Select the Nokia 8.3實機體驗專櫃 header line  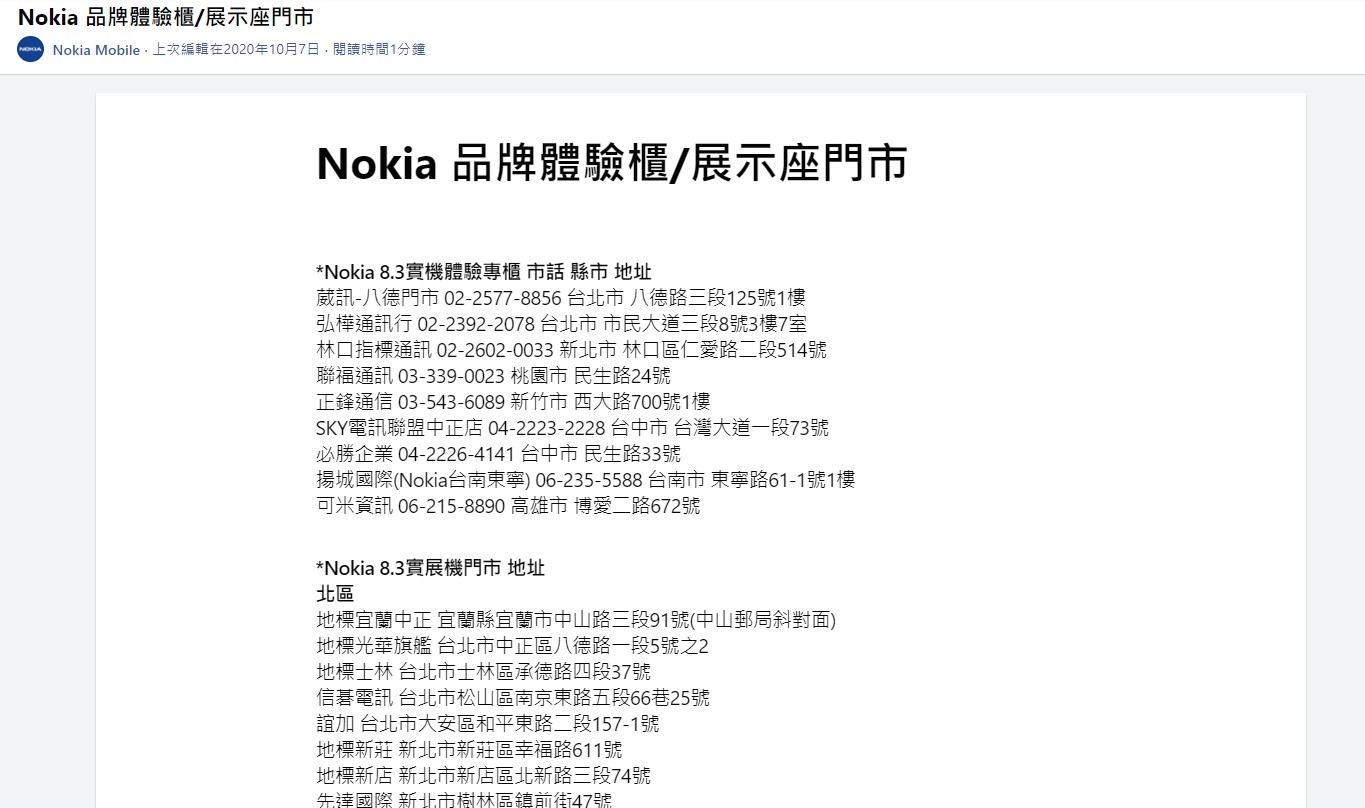483,272
